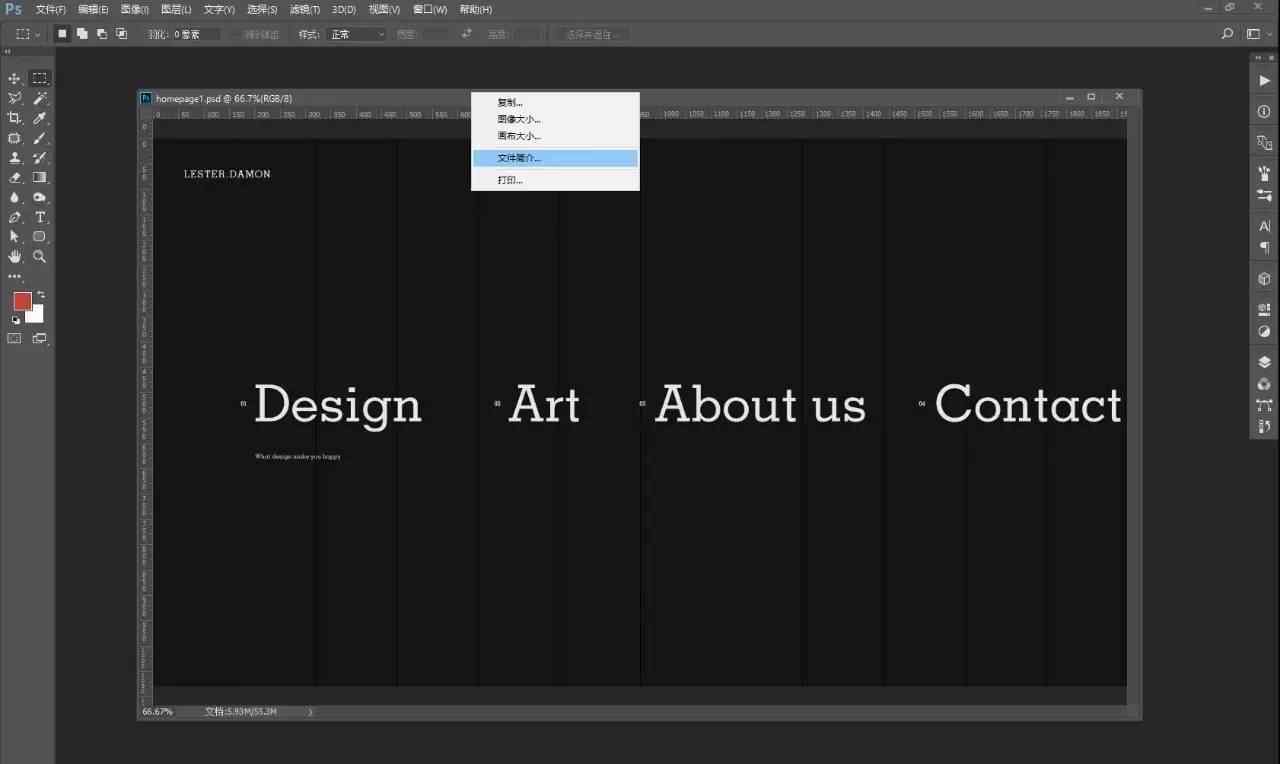Image resolution: width=1280 pixels, height=764 pixels.
Task: Select the Gradient tool
Action: [40, 177]
